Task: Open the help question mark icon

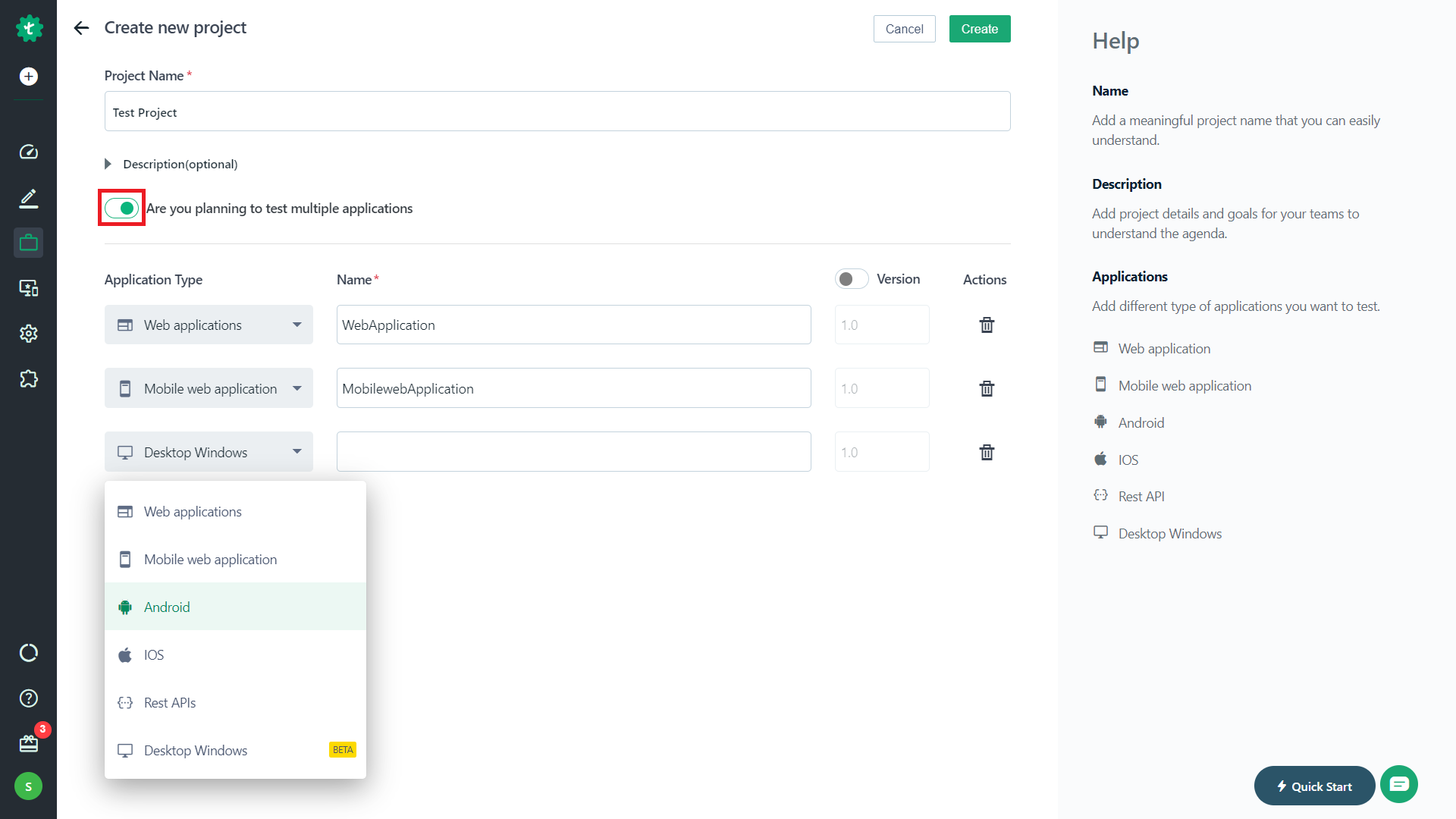Action: pos(29,698)
